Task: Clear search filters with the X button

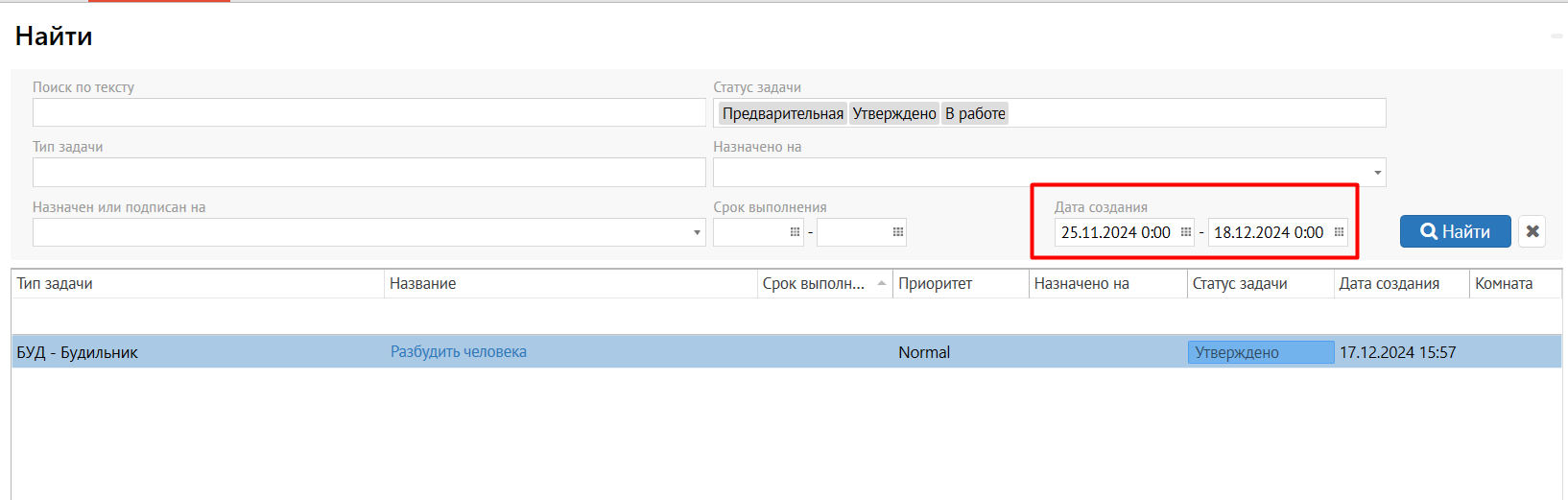Action: tap(1532, 231)
